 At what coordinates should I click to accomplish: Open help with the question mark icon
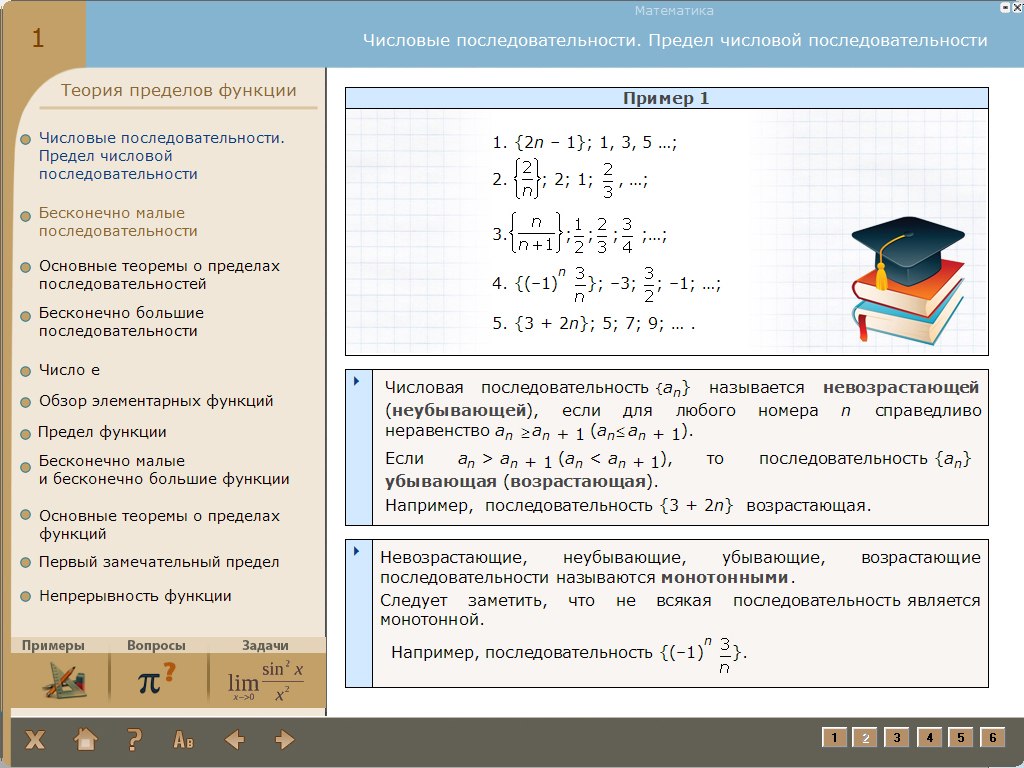click(135, 740)
